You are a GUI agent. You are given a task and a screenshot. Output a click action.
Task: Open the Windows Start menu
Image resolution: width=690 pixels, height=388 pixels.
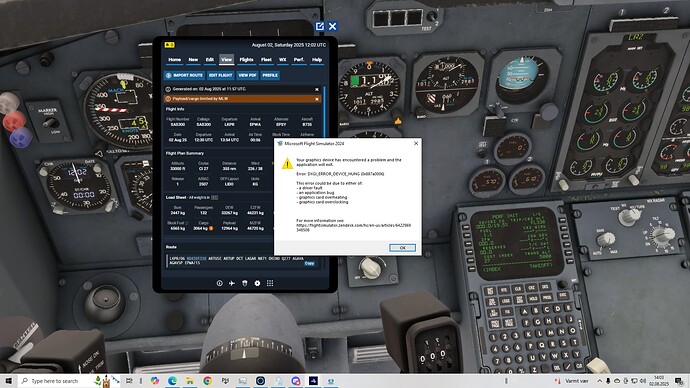pos(8,381)
